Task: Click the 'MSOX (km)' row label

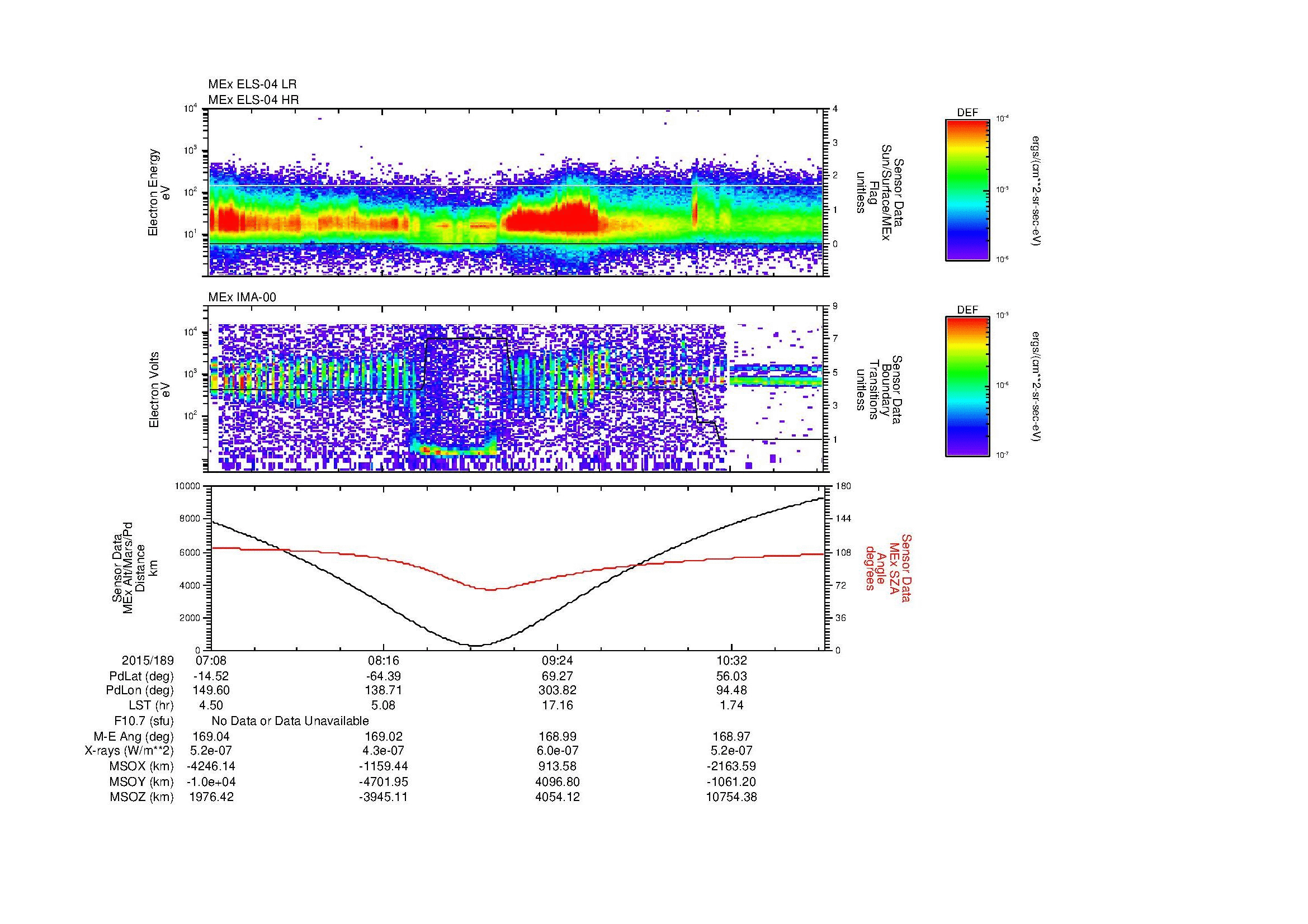Action: coord(141,766)
